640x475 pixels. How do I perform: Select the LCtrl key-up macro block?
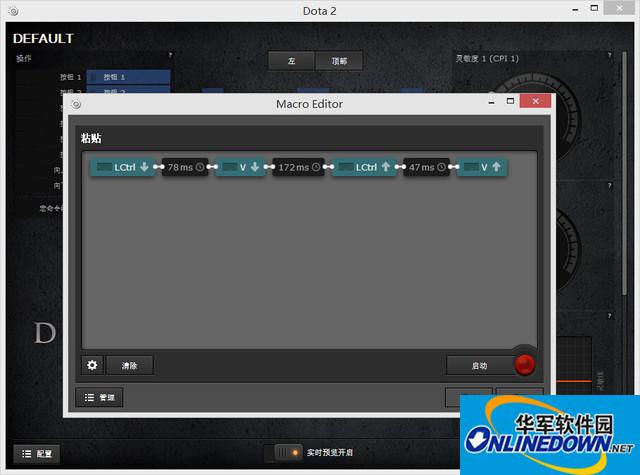pos(364,167)
